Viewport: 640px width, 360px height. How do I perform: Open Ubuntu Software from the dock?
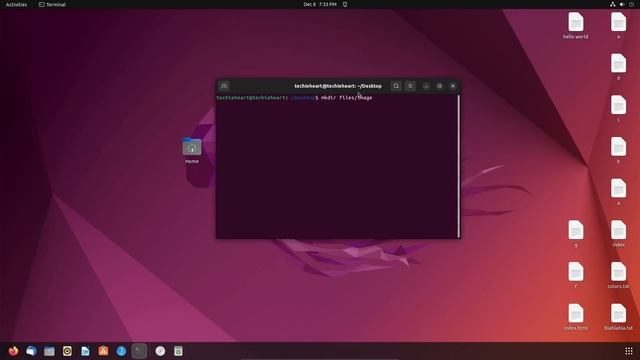[103, 351]
